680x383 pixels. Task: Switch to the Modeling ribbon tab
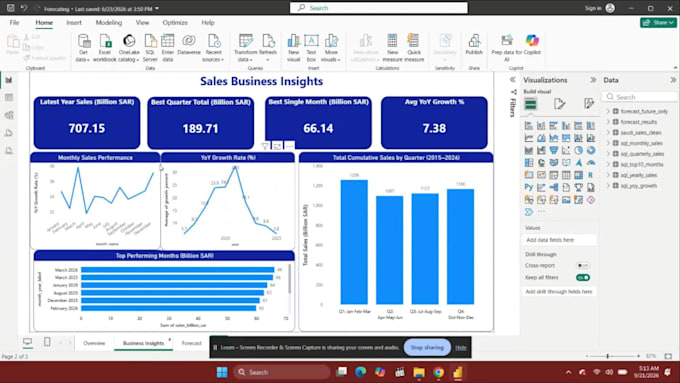[108, 23]
